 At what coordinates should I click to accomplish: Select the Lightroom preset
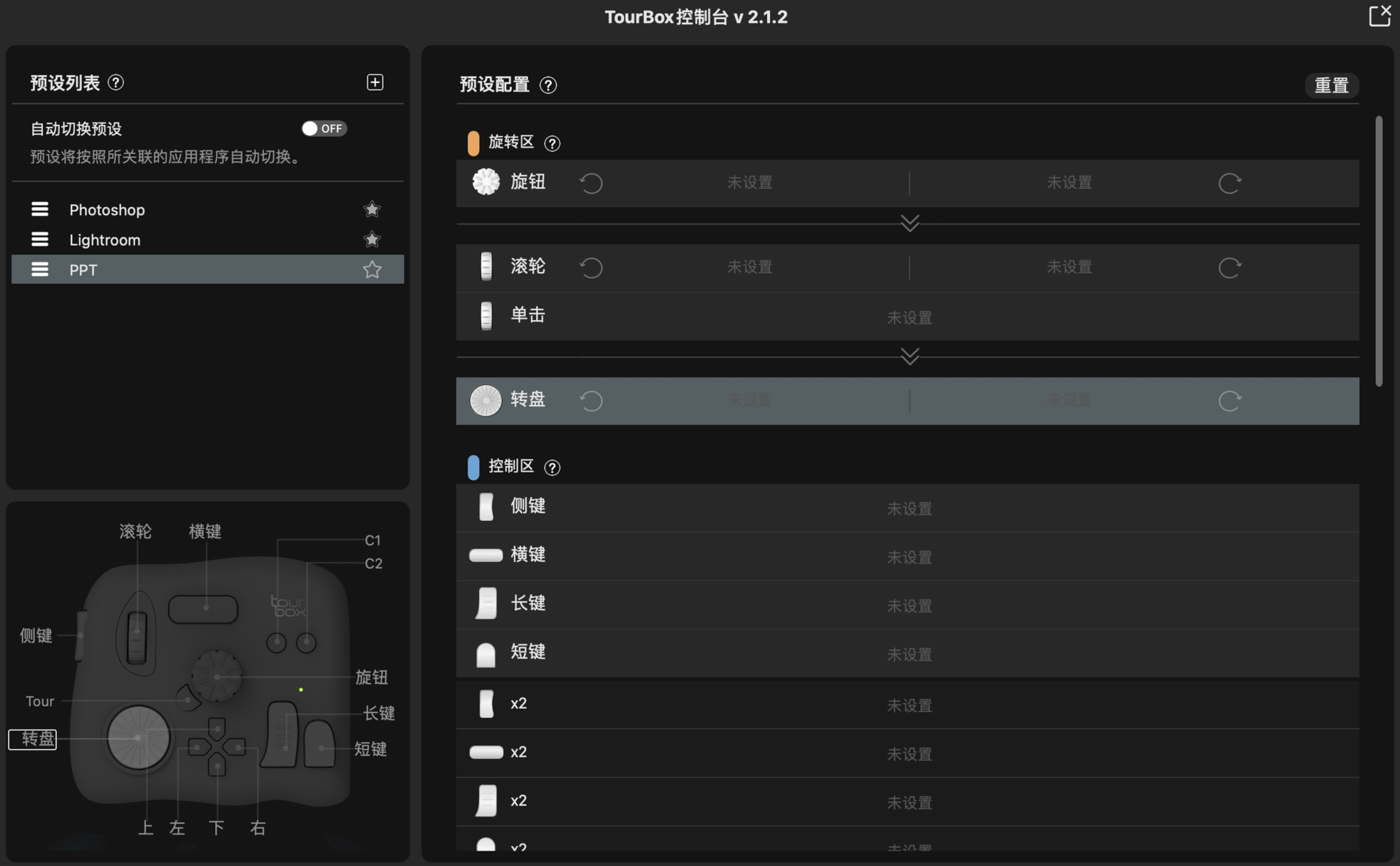[208, 239]
